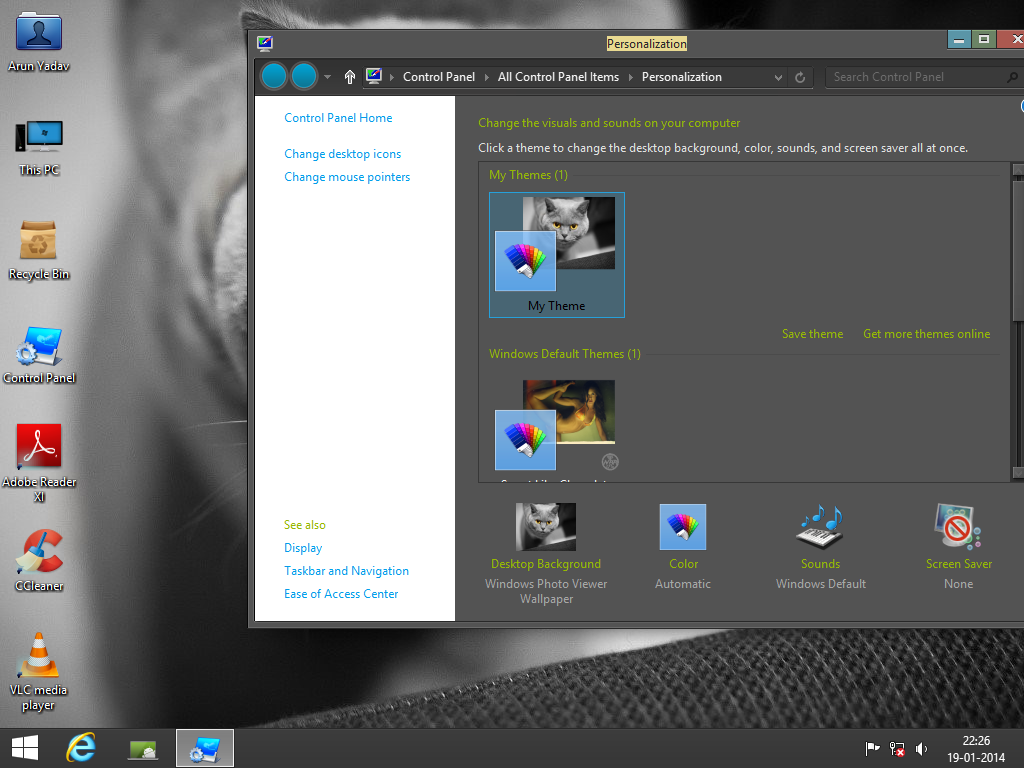Image resolution: width=1024 pixels, height=768 pixels.
Task: Click the Back navigation arrow
Action: pos(273,76)
